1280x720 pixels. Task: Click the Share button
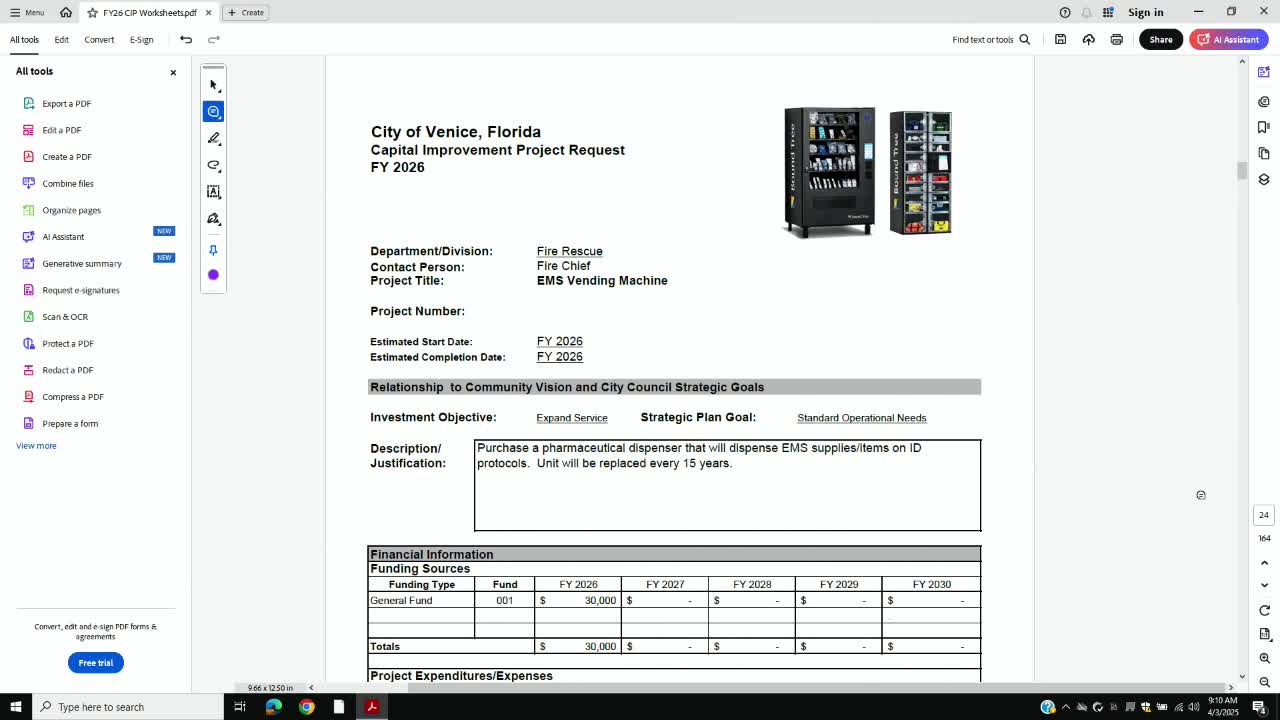pyautogui.click(x=1161, y=39)
